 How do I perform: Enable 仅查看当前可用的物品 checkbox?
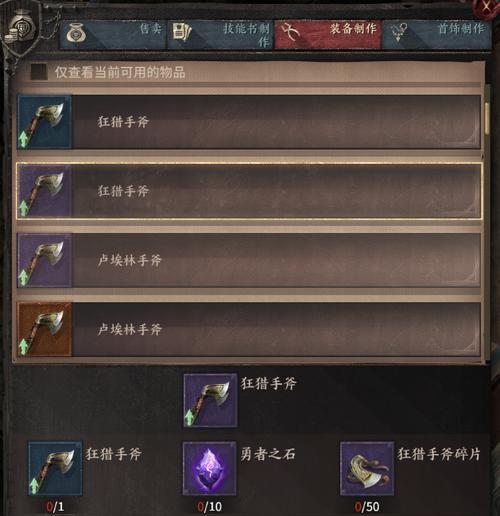(x=39, y=72)
